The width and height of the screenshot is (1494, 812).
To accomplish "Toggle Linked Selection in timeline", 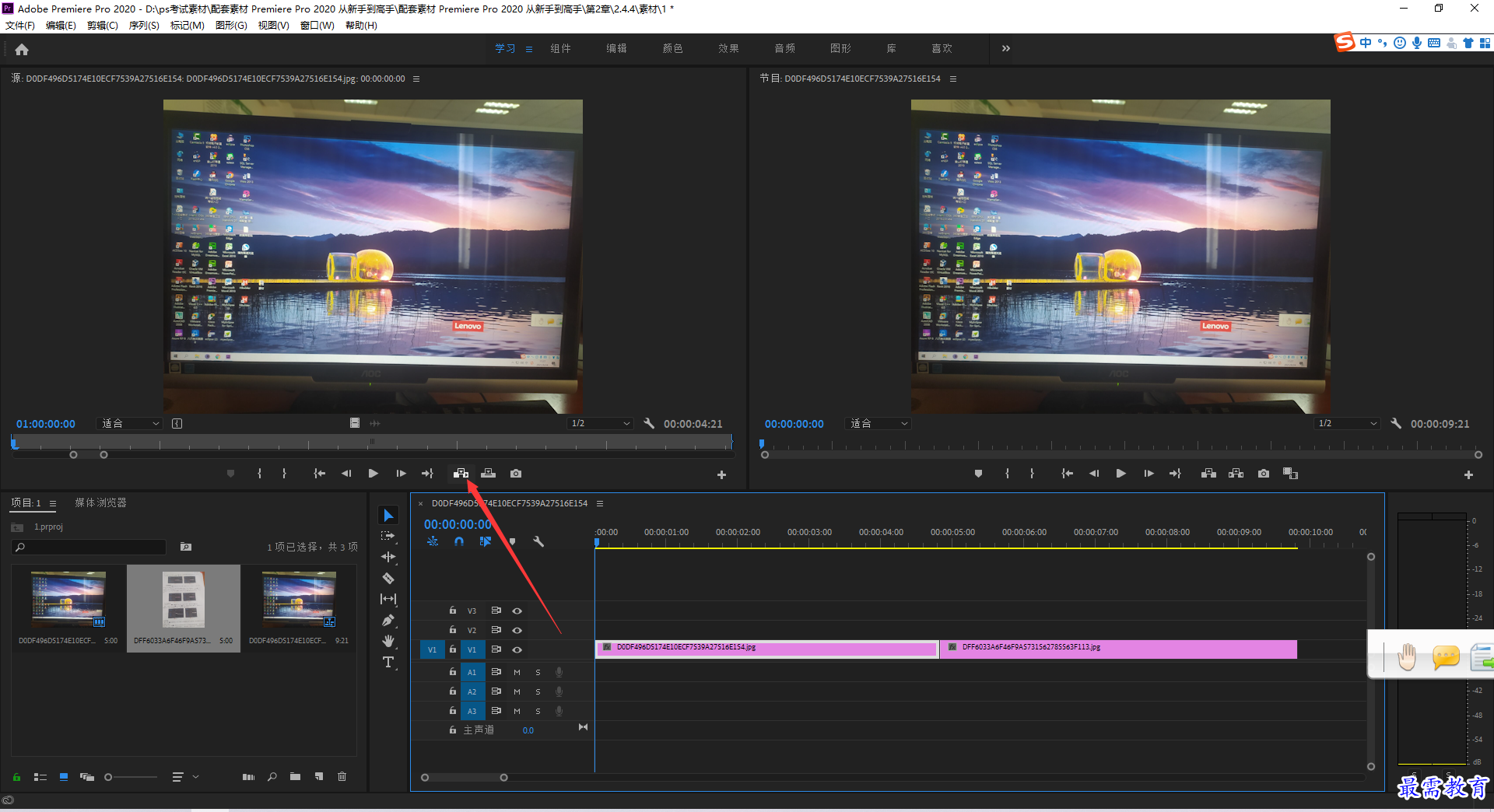I will pos(486,541).
